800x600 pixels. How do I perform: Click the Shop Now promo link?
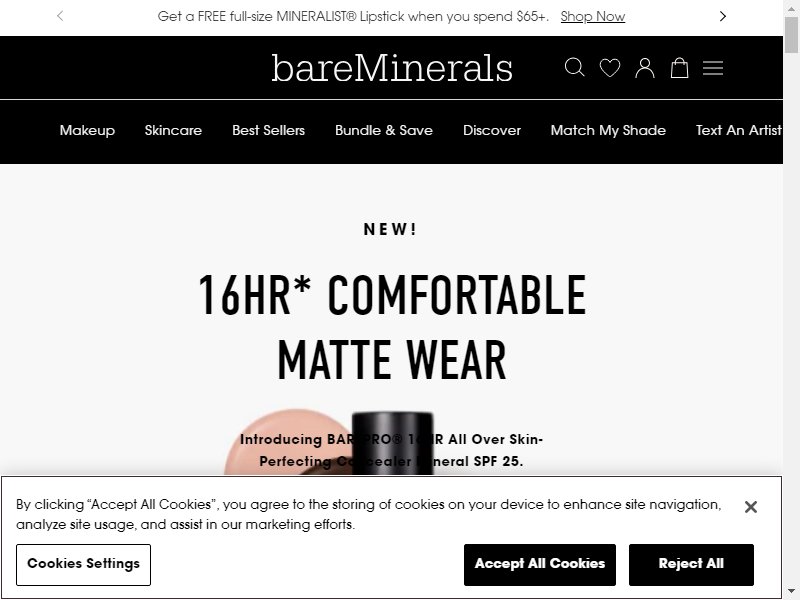point(592,16)
